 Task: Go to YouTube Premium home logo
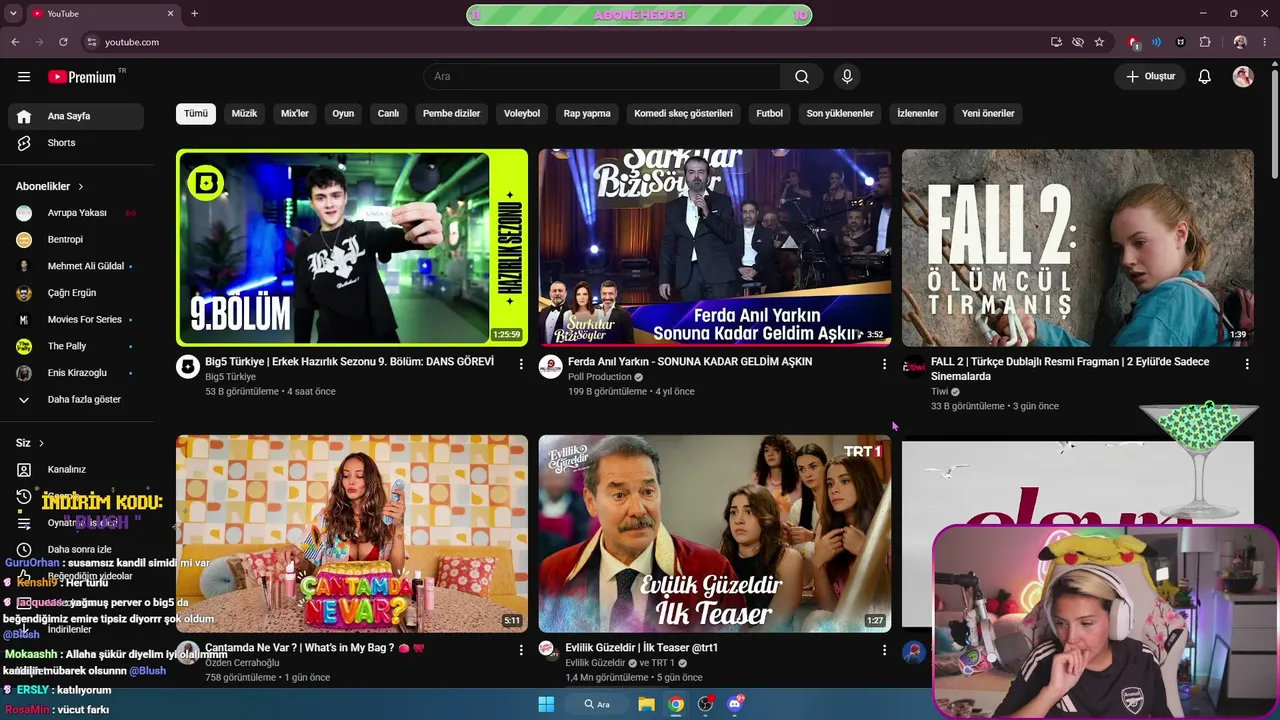coord(83,77)
